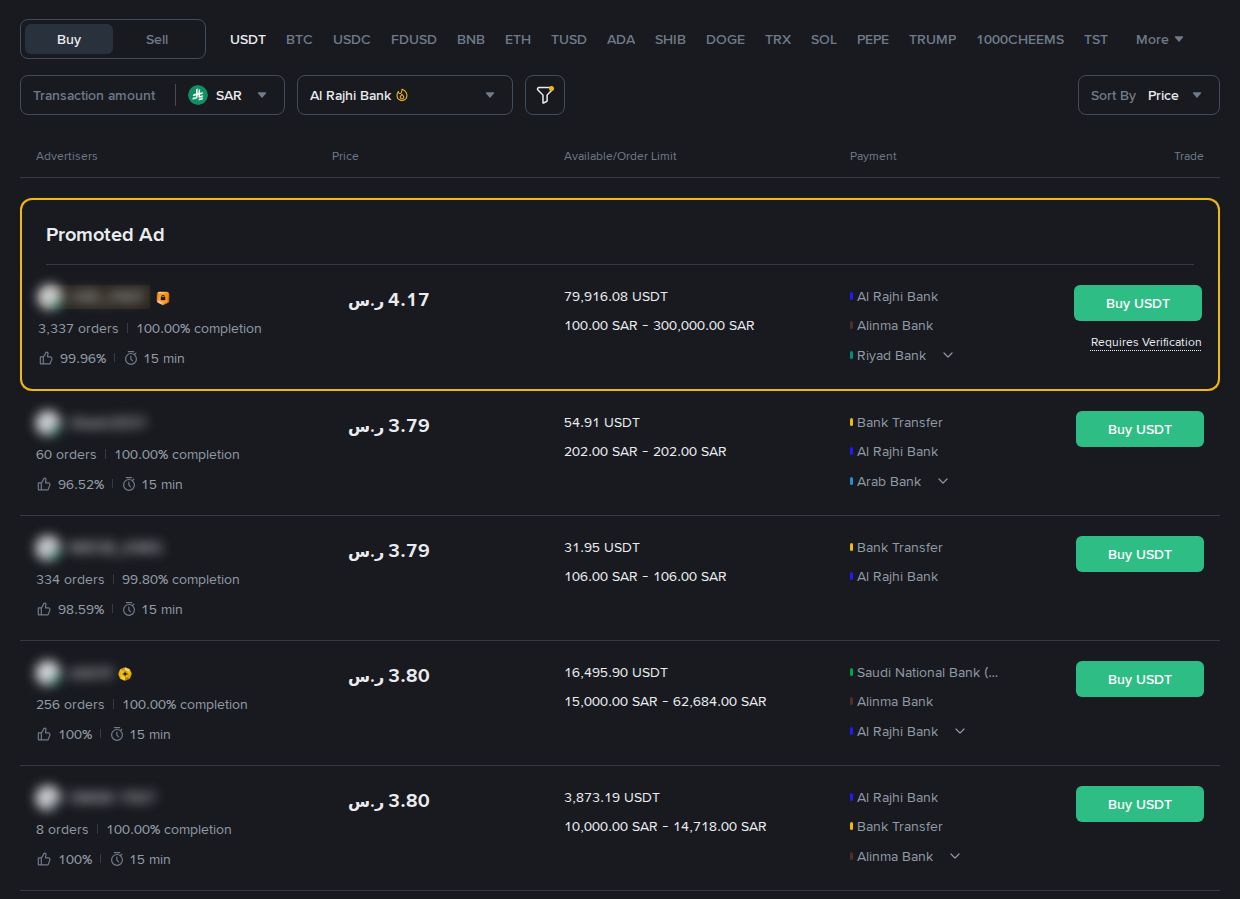Click avatar of the 256 orders advertiser
Image resolution: width=1240 pixels, height=899 pixels.
click(47, 673)
